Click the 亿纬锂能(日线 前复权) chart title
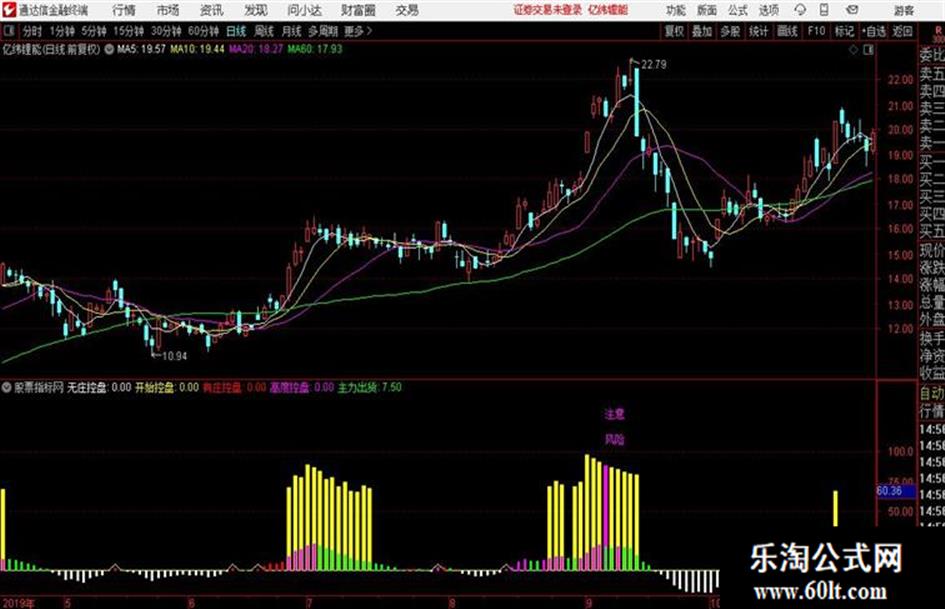 [51, 49]
